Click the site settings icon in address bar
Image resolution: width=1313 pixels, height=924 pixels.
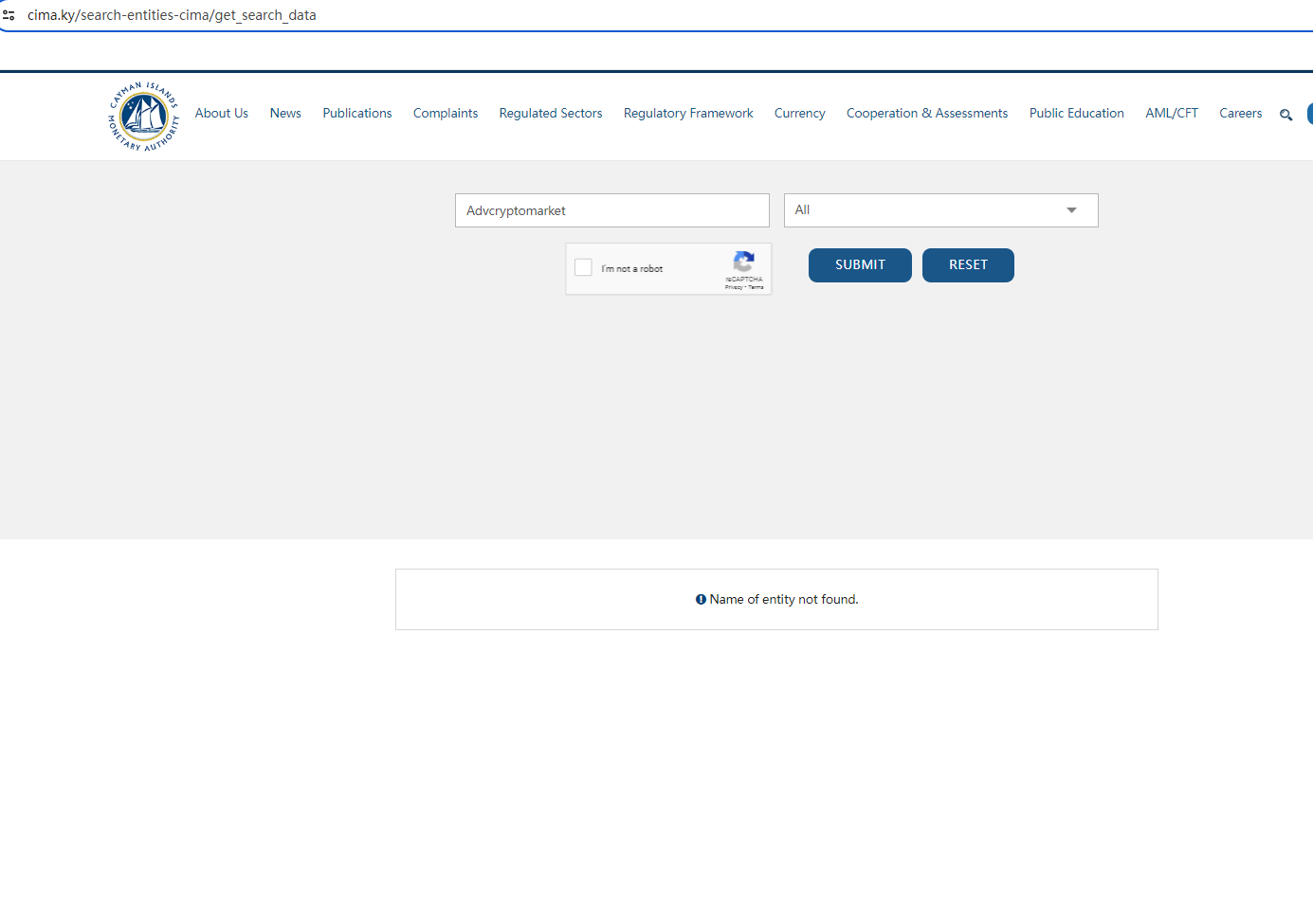pyautogui.click(x=9, y=15)
